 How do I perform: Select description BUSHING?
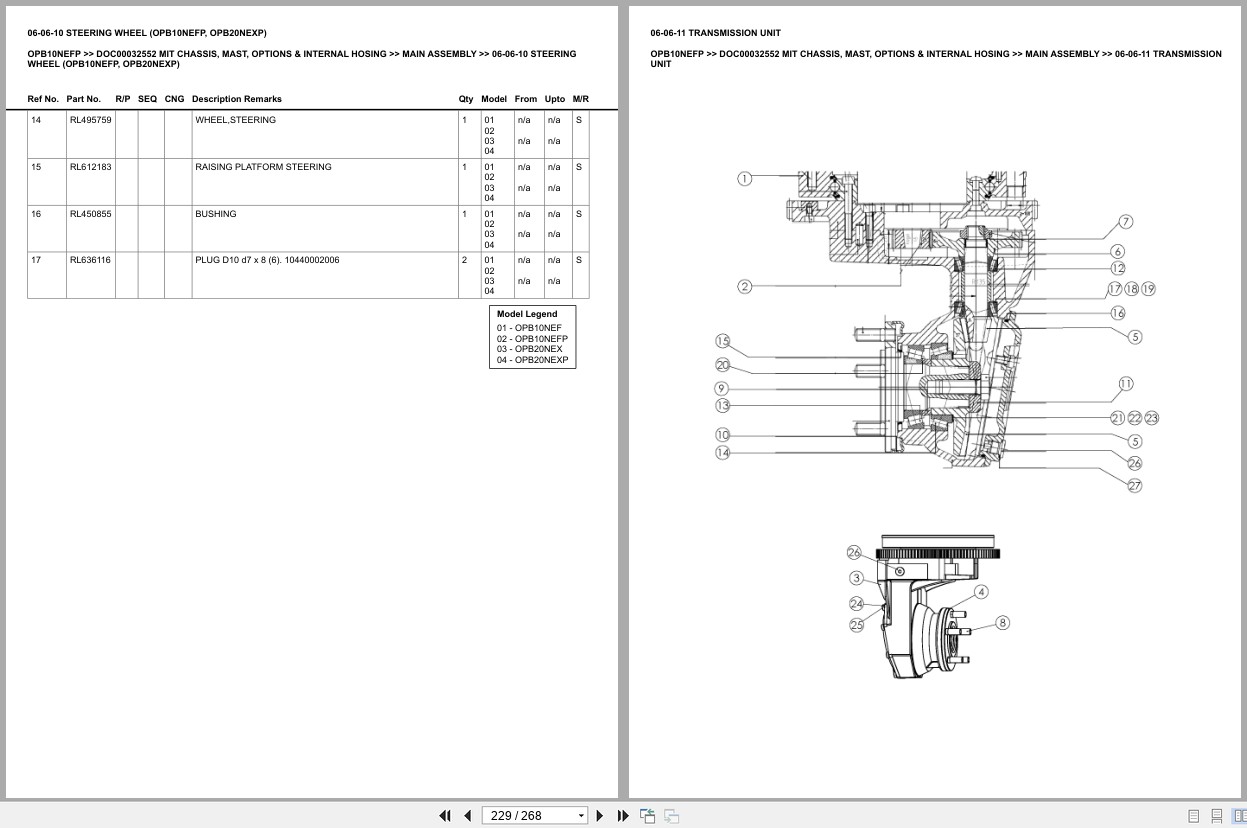[216, 214]
